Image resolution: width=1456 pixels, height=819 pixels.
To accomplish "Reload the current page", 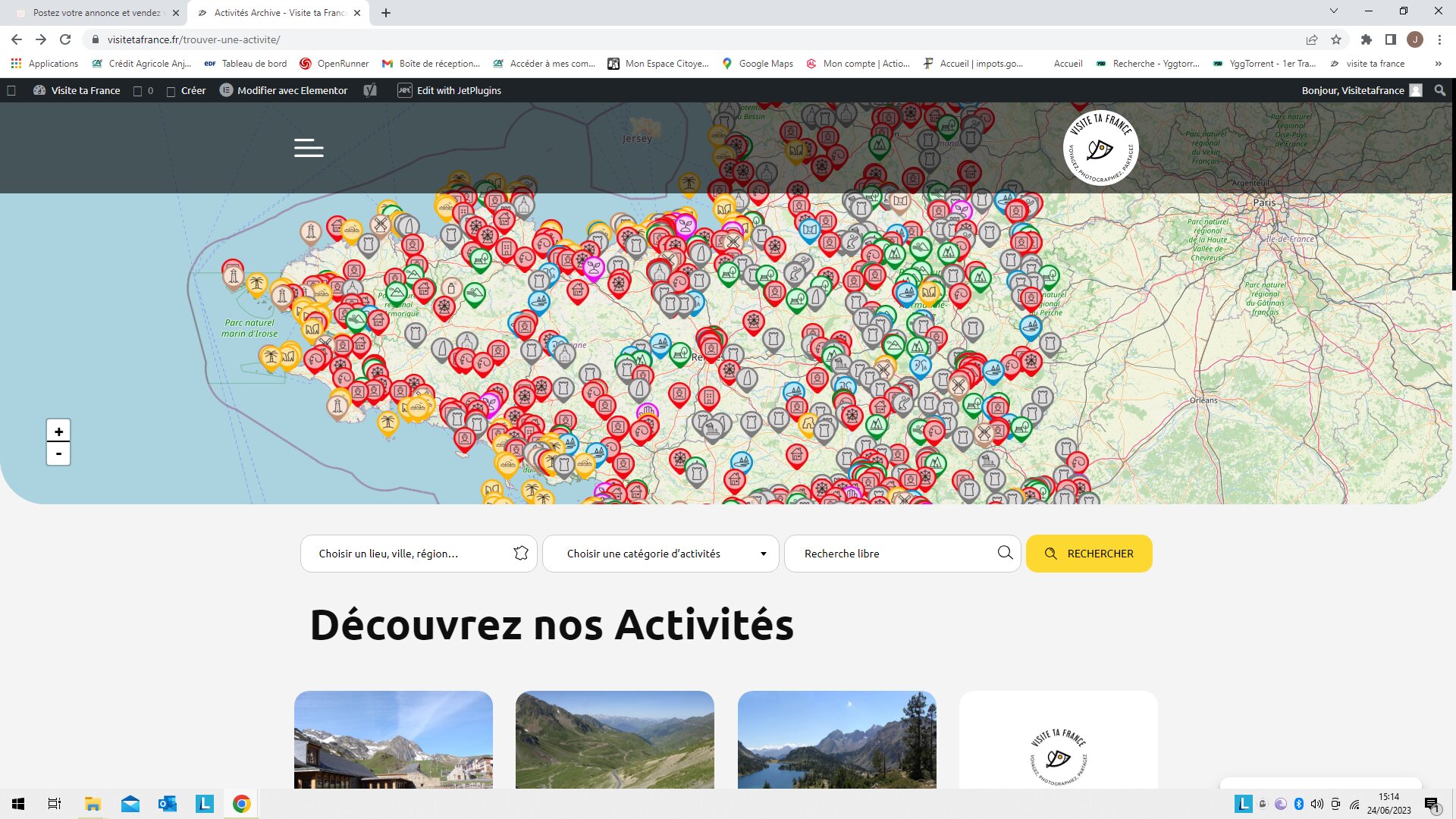I will tap(65, 39).
